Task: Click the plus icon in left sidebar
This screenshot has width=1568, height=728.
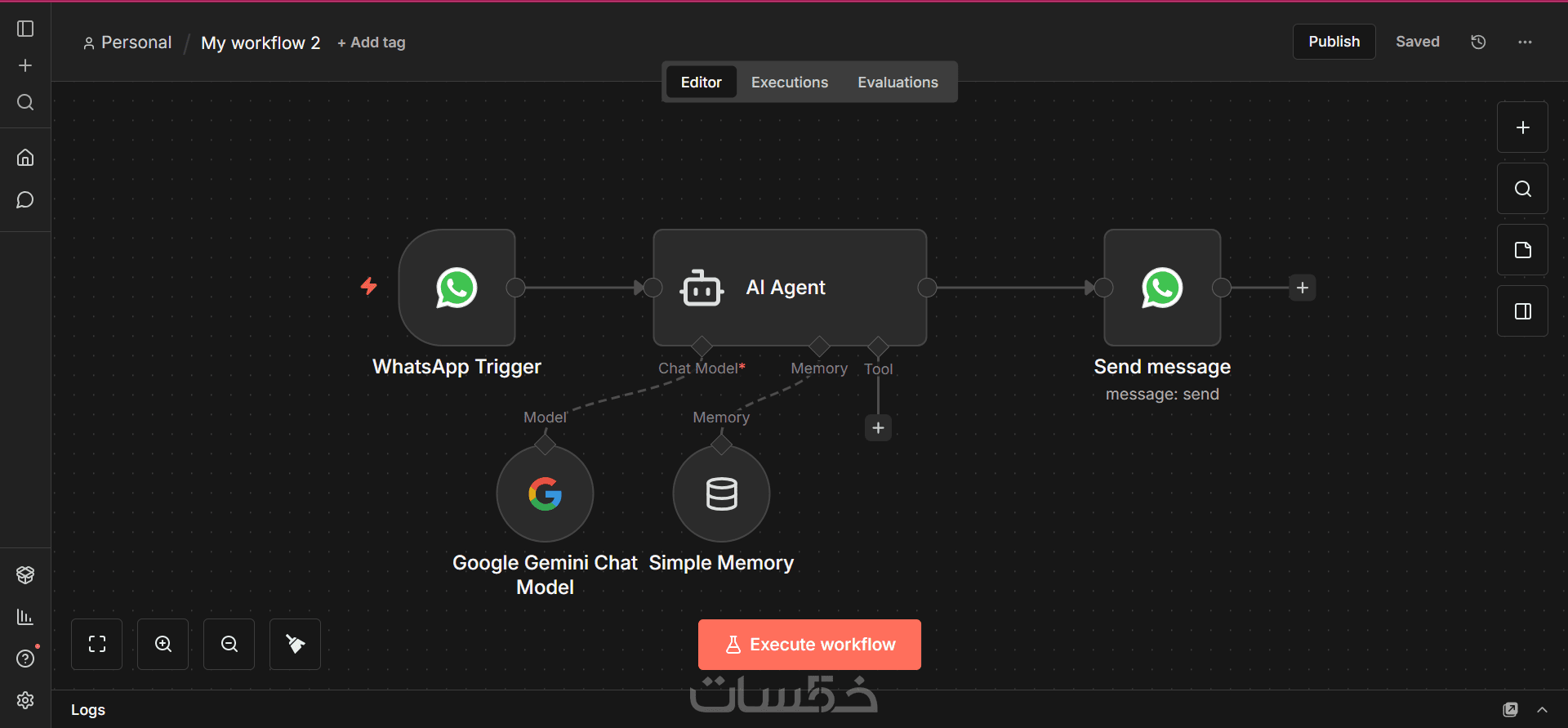Action: coord(25,65)
